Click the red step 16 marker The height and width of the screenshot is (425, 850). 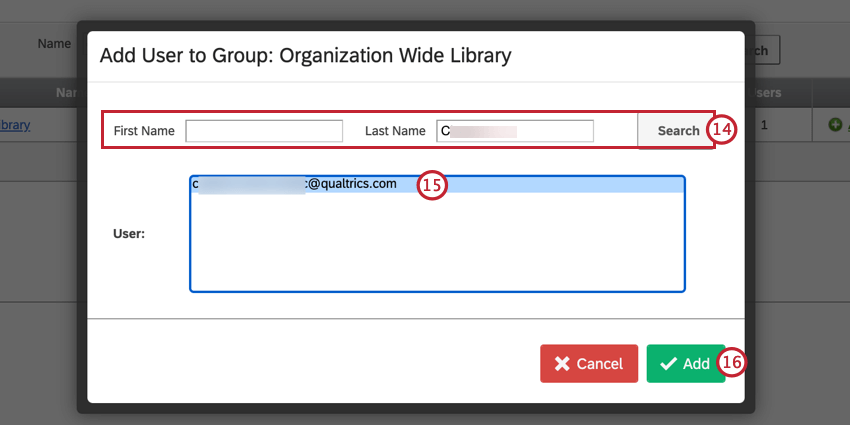click(x=732, y=363)
